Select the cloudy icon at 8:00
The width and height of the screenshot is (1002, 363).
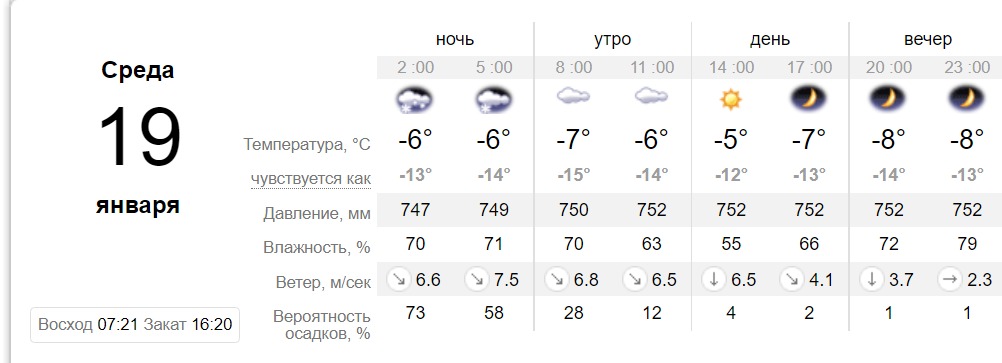coord(573,97)
